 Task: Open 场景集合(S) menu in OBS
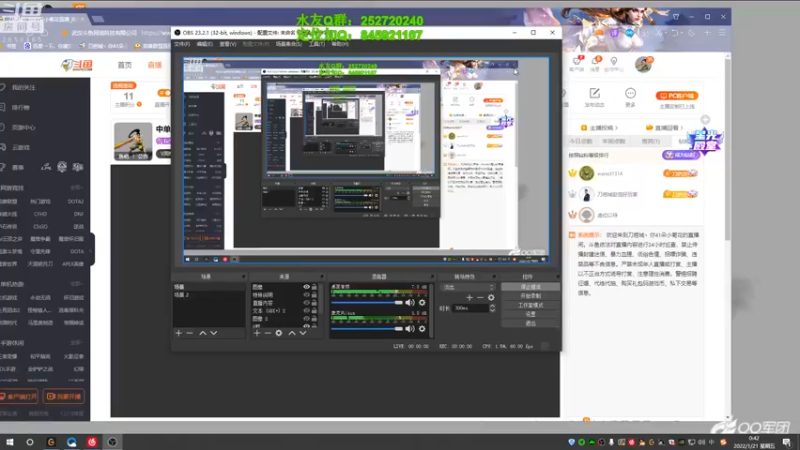point(289,44)
